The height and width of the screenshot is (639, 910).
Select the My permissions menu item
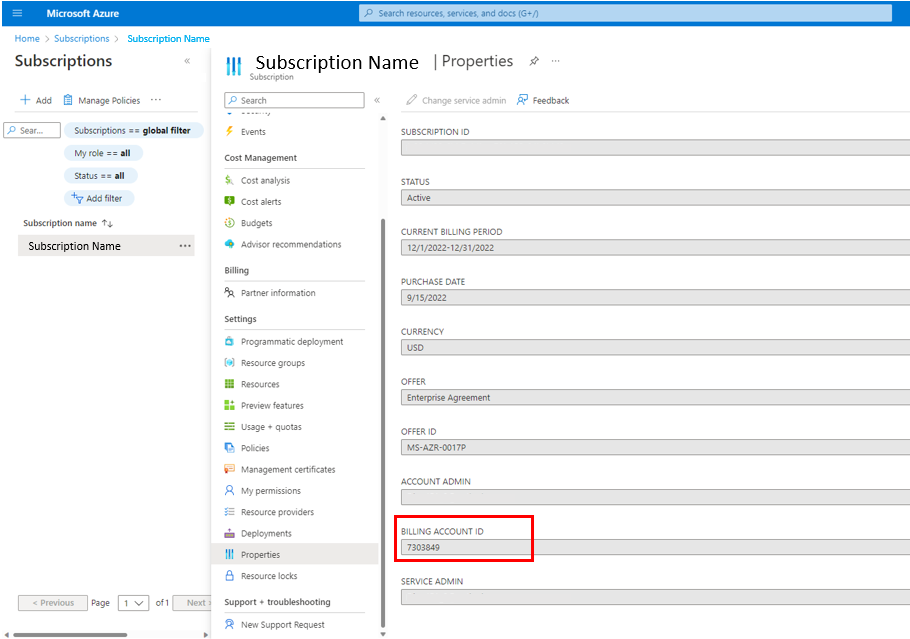[x=270, y=491]
